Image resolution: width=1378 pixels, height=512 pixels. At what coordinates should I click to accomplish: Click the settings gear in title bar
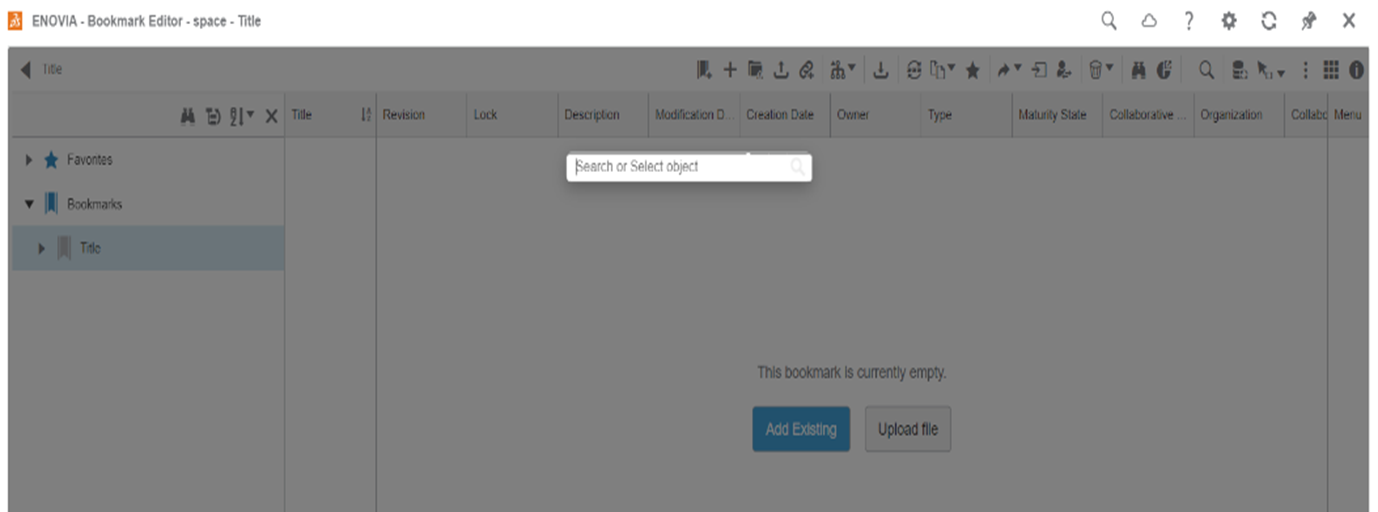[x=1229, y=21]
